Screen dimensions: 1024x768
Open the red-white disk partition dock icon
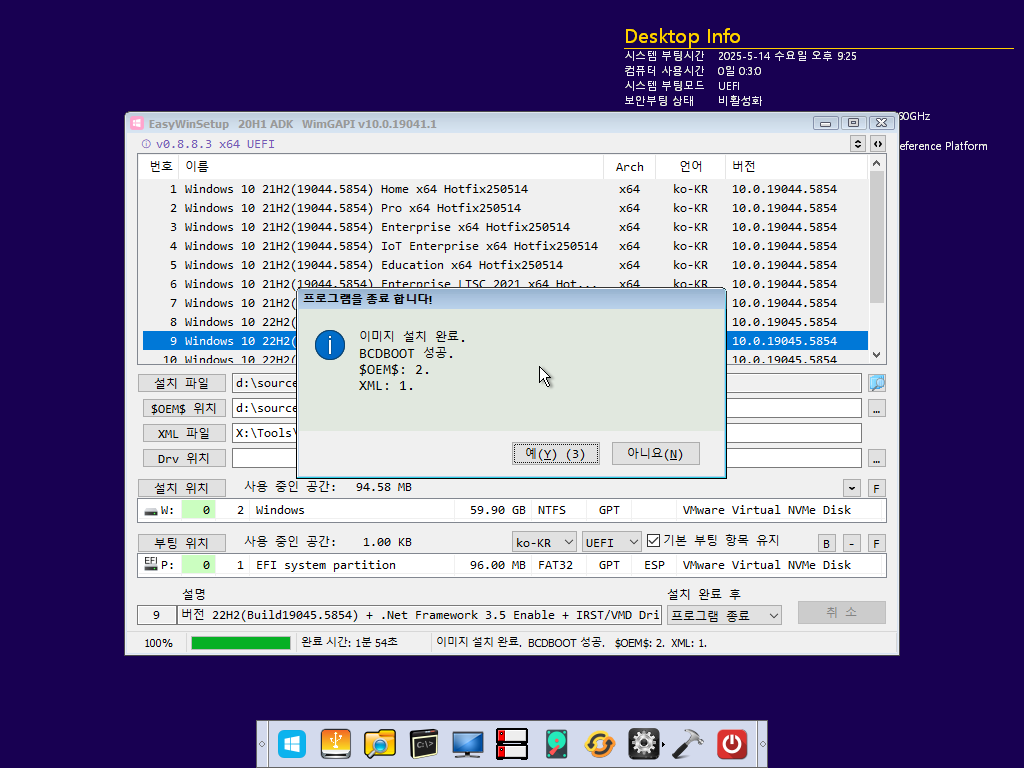511,744
